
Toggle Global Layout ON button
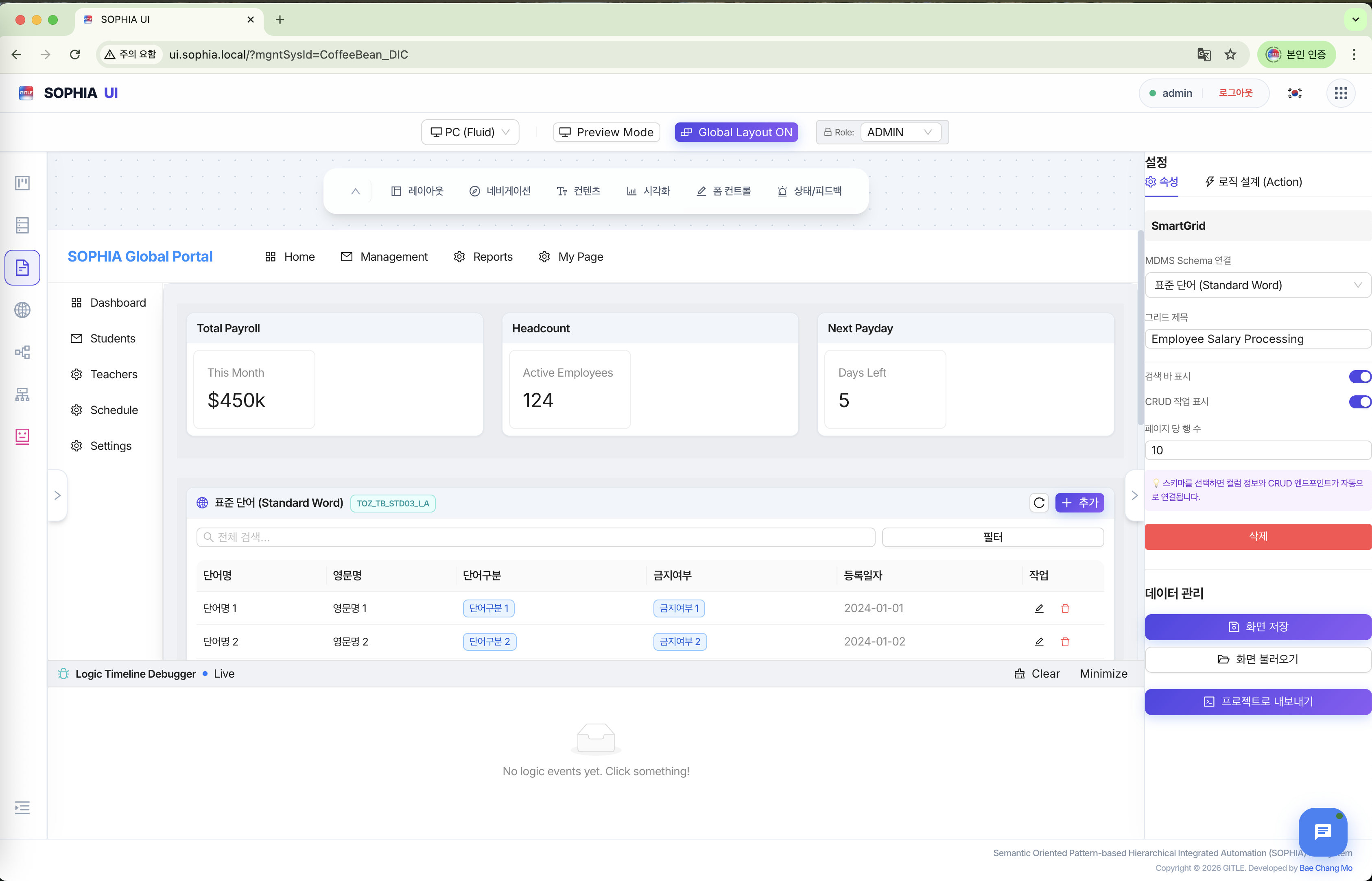click(x=736, y=132)
